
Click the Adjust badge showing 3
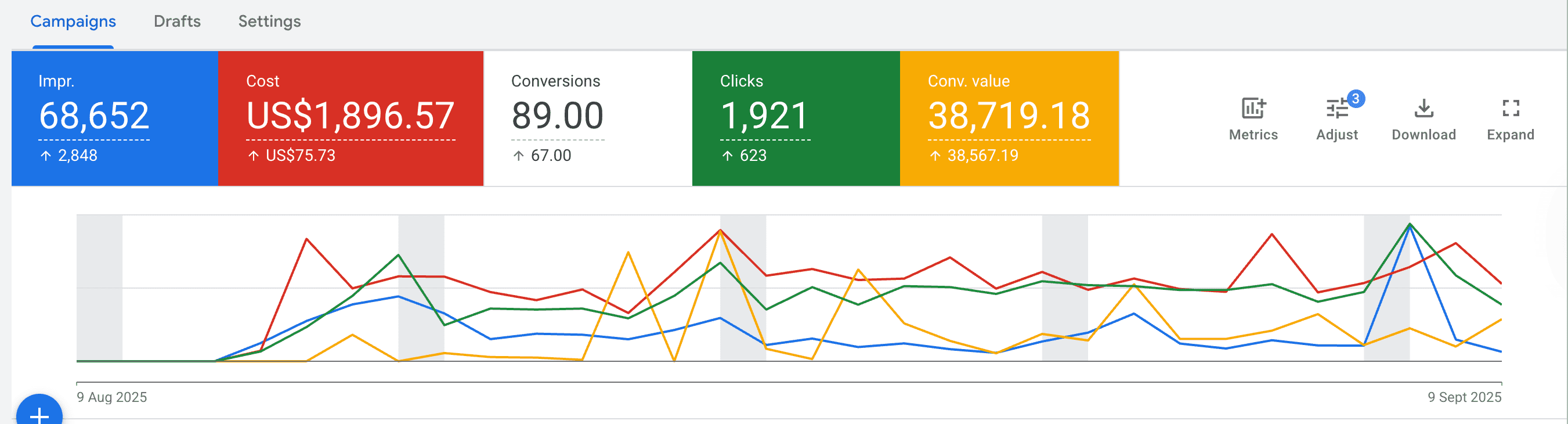click(x=1356, y=99)
